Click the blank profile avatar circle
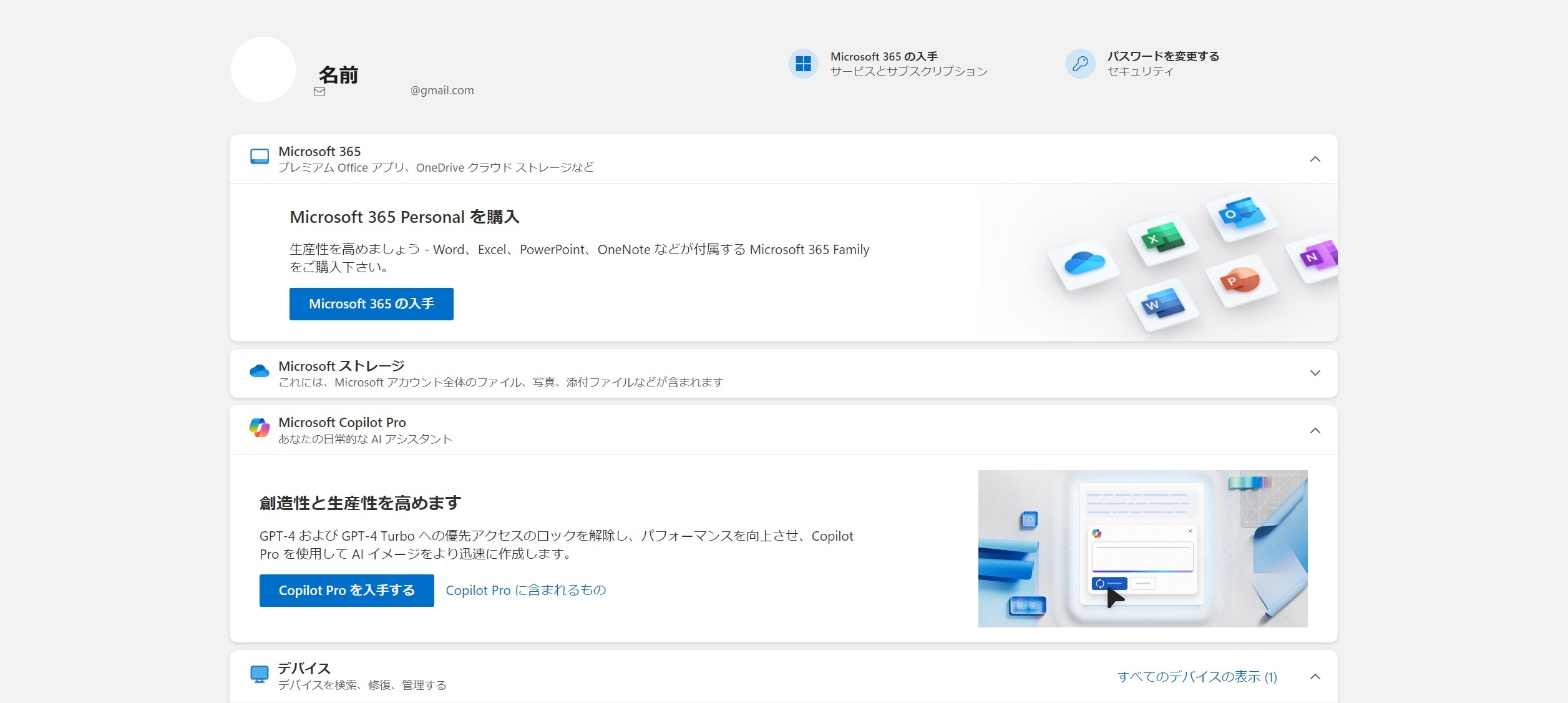This screenshot has height=703, width=1568. coord(263,69)
